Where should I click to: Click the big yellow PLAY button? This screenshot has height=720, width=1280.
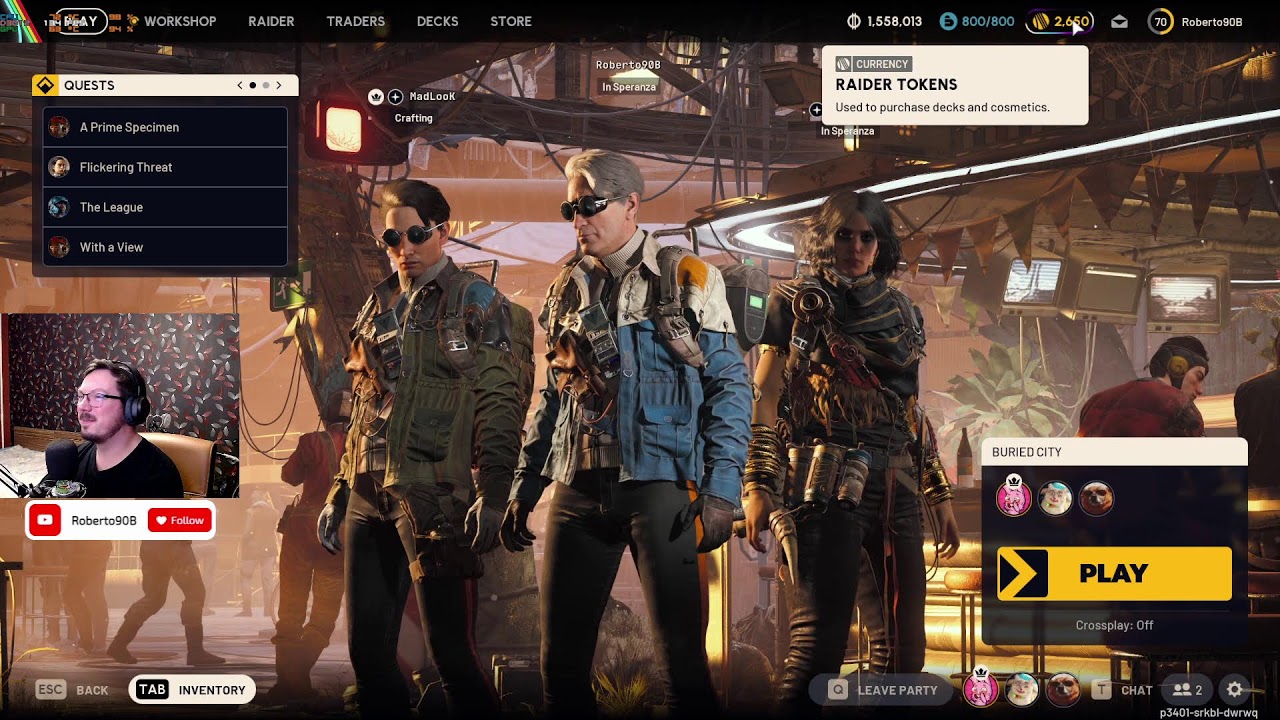click(x=1114, y=573)
